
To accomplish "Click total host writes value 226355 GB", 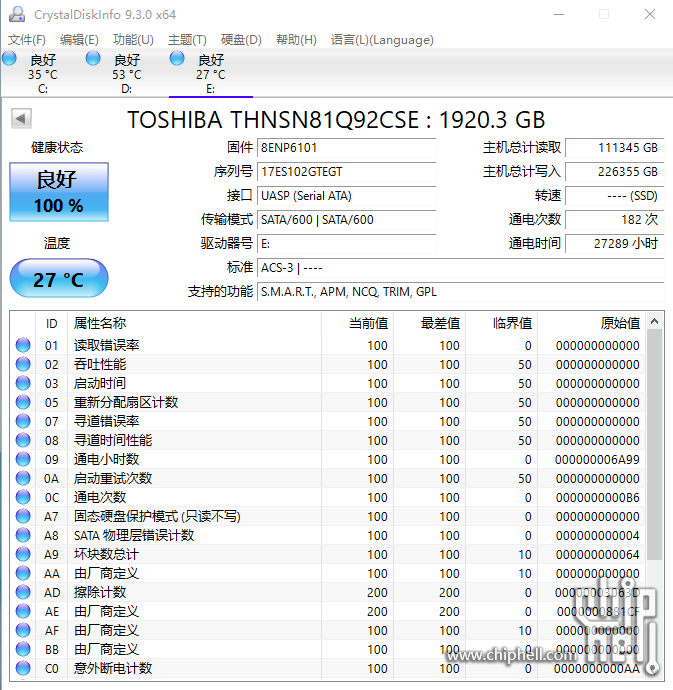I will 614,172.
